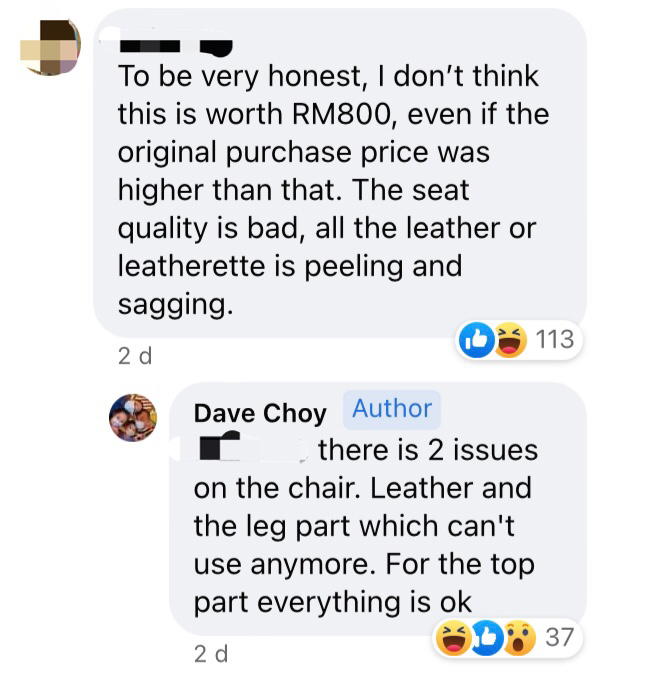Click the redacted mention tag in Dave's reply
This screenshot has width=652, height=675.
(254, 448)
